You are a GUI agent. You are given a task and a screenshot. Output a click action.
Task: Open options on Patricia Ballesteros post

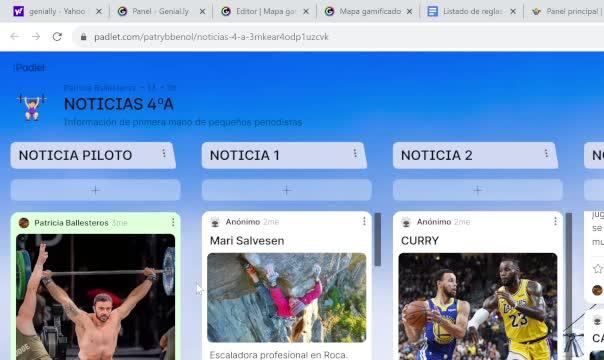[x=173, y=222]
